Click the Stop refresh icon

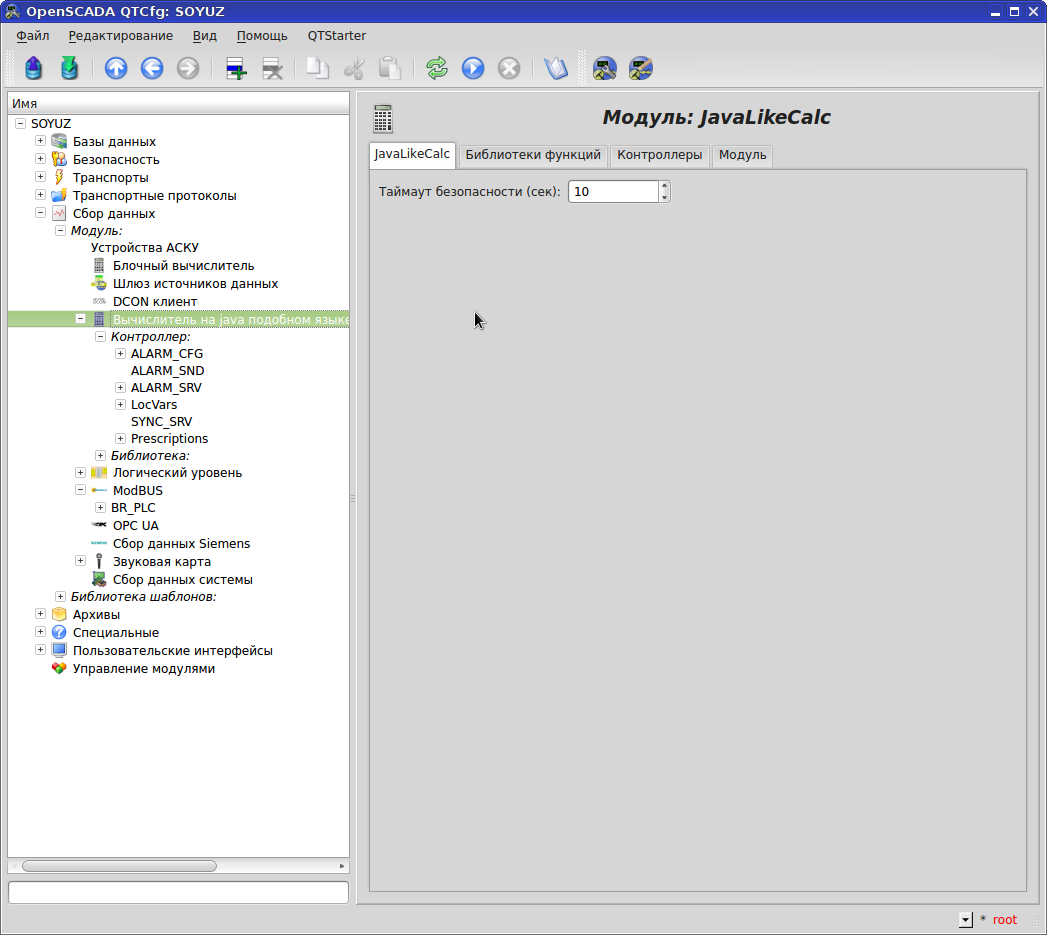click(509, 68)
